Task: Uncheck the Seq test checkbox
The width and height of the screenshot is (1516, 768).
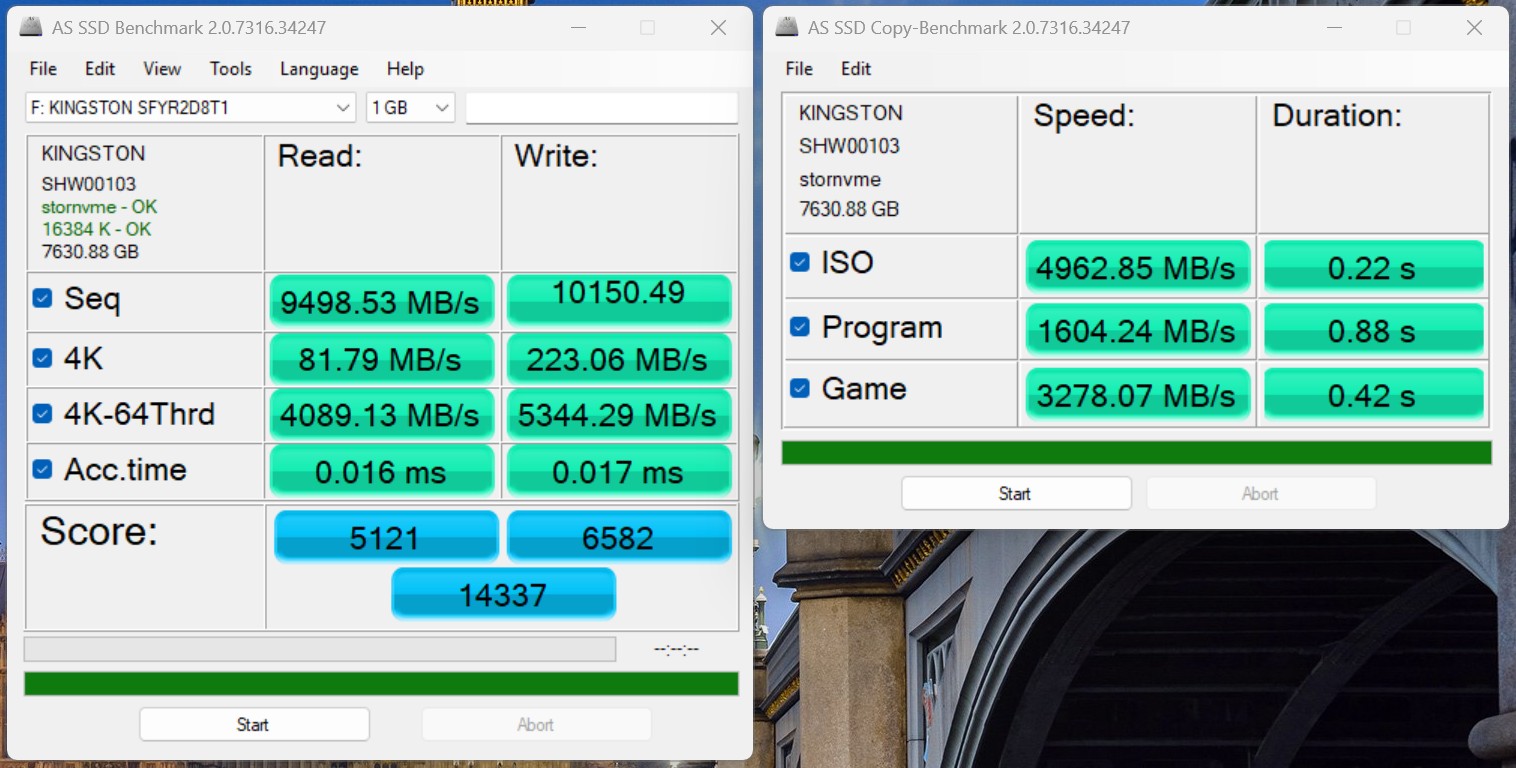Action: [x=42, y=298]
